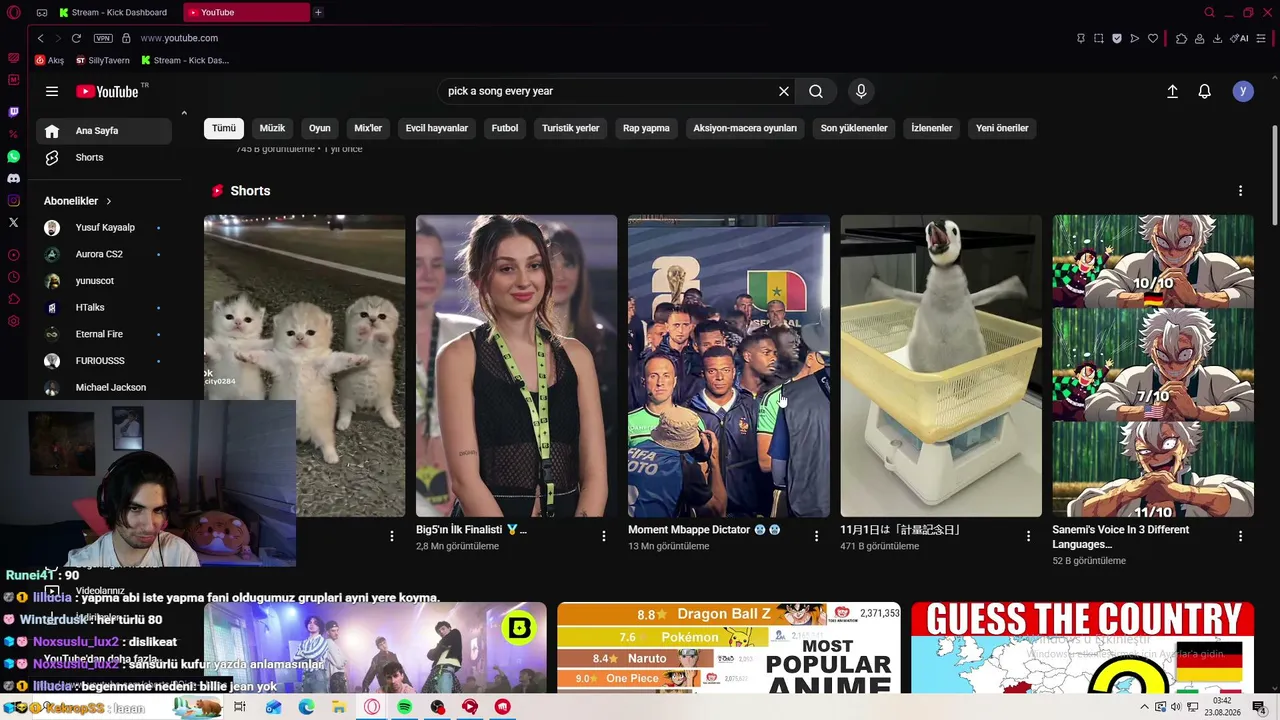Toggle the browser VPN badge
Image resolution: width=1280 pixels, height=720 pixels.
point(103,38)
